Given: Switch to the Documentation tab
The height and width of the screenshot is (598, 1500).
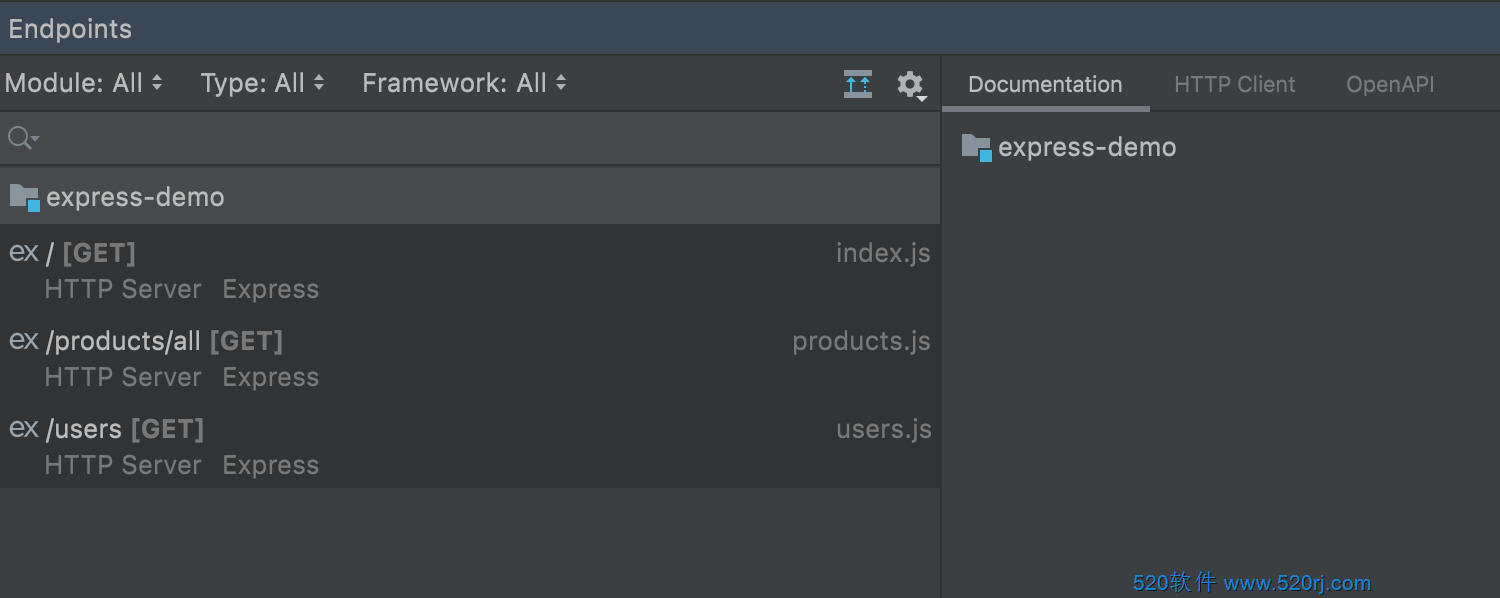Looking at the screenshot, I should coord(1045,85).
